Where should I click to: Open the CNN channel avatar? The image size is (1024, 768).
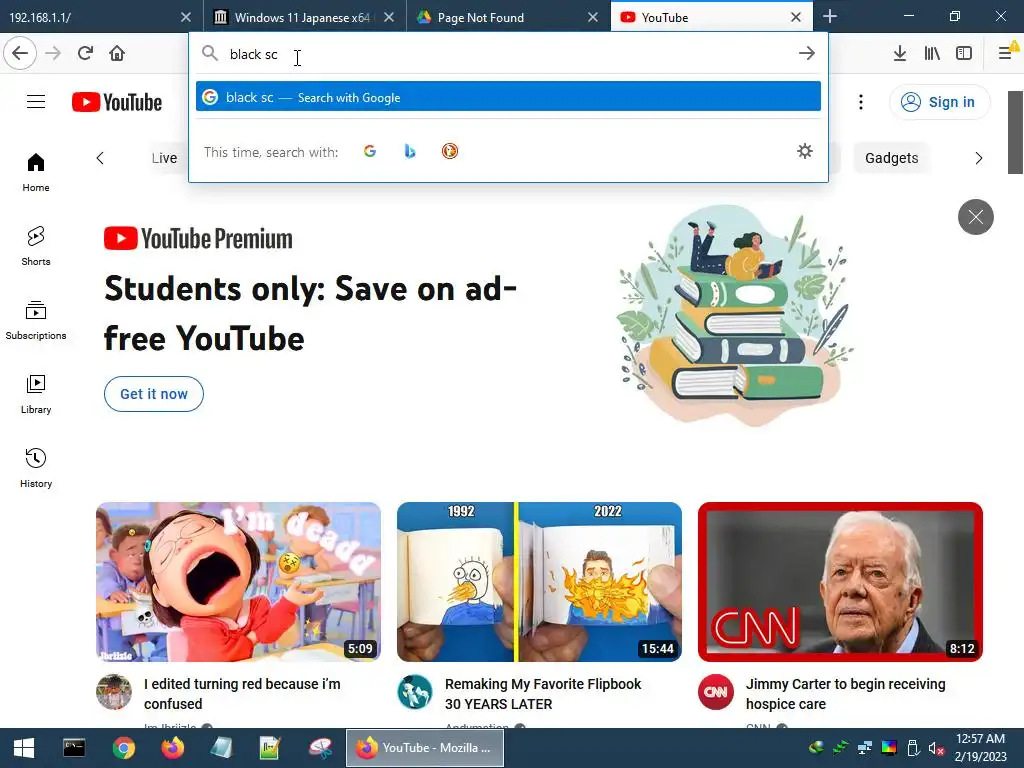coord(716,692)
